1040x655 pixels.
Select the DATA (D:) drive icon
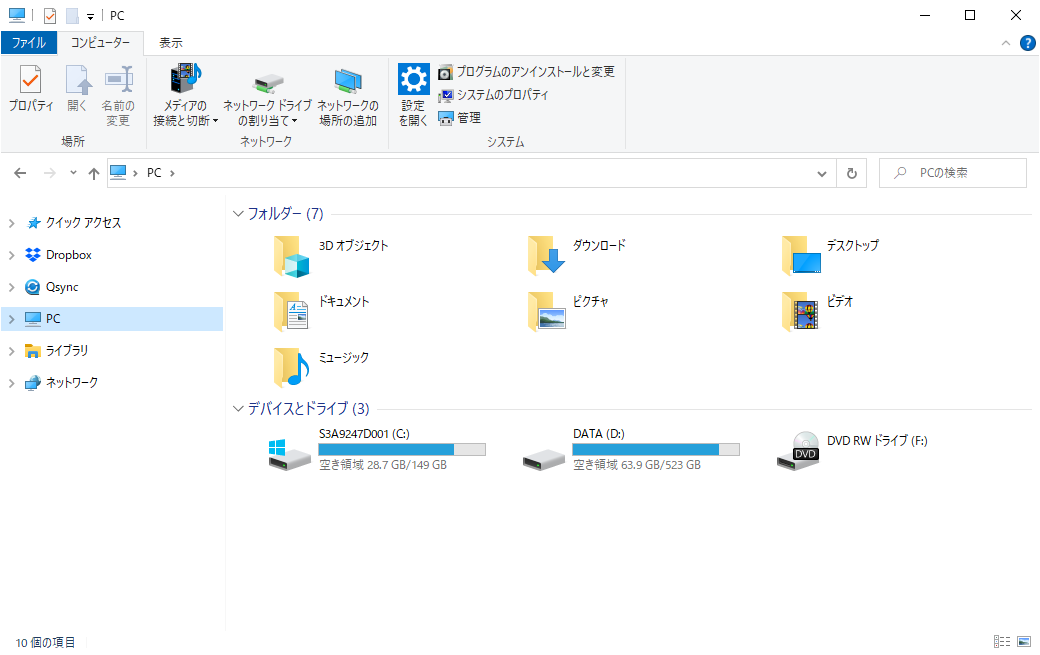543,459
